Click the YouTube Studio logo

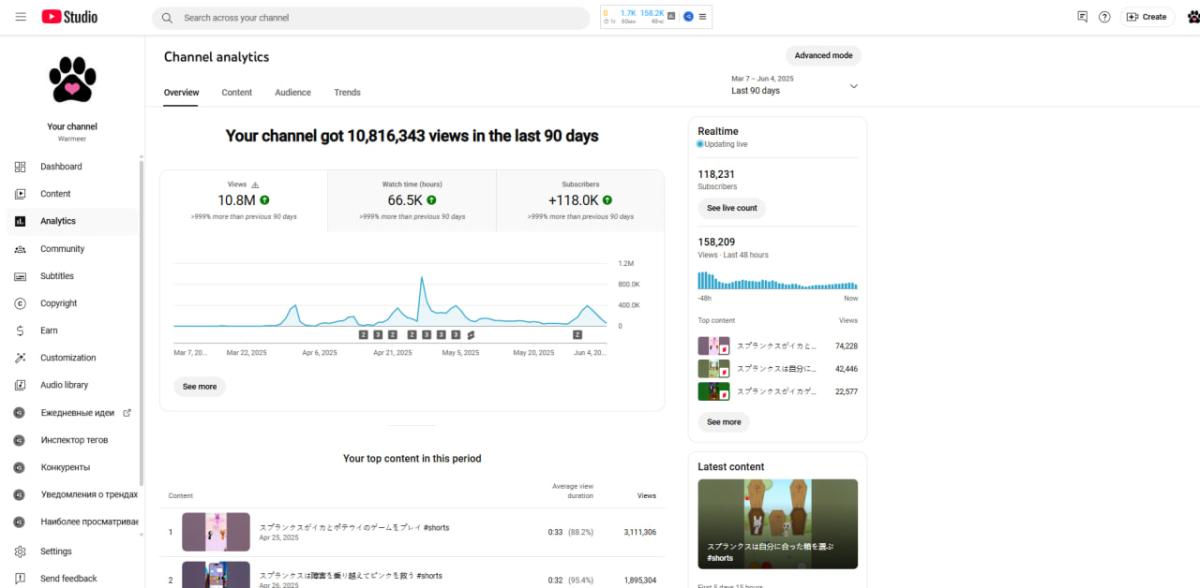69,17
